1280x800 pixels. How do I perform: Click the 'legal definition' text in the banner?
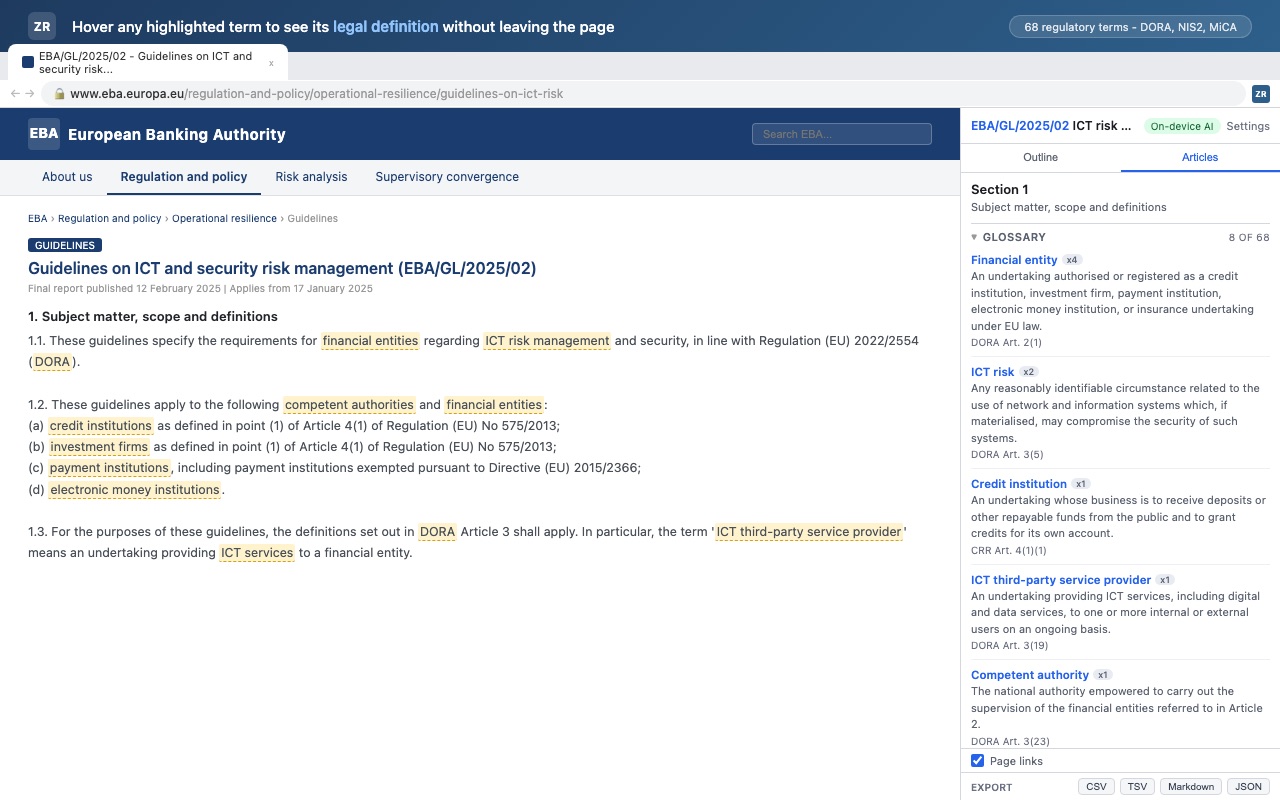pyautogui.click(x=386, y=27)
